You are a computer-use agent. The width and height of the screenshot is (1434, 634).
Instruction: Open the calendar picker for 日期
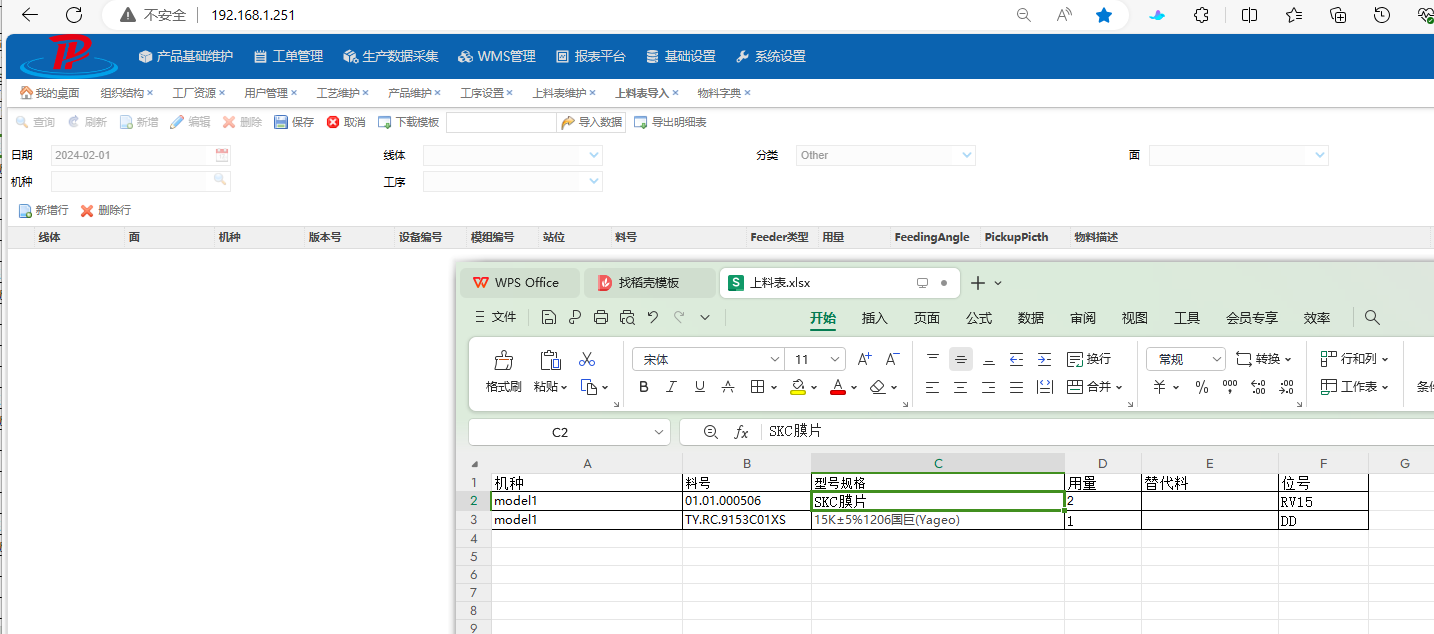222,155
